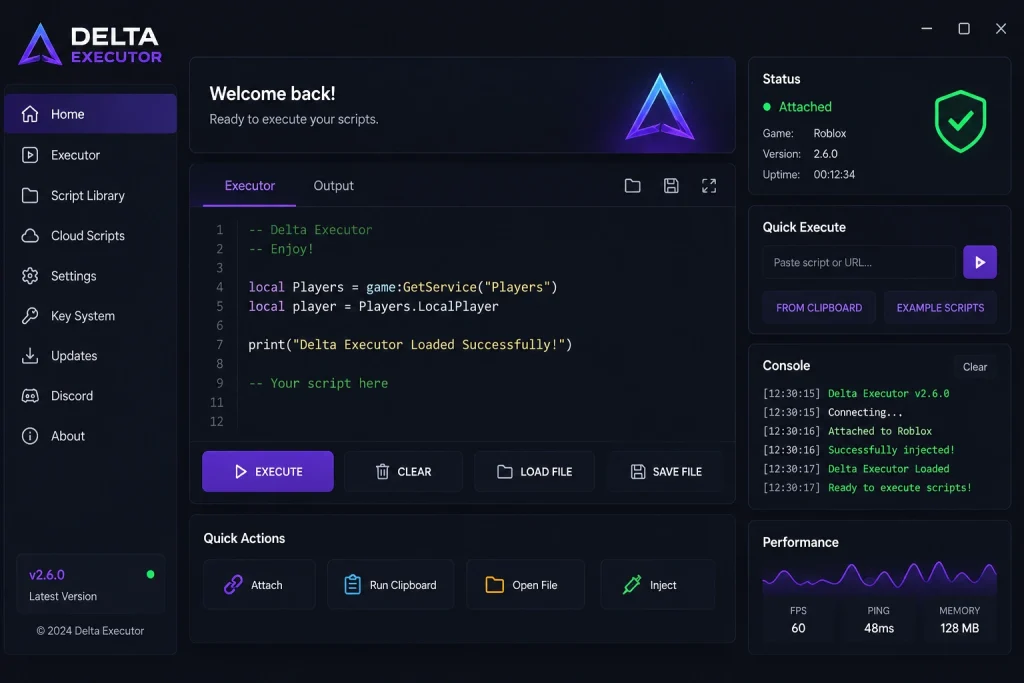The height and width of the screenshot is (683, 1024).
Task: Click the Settings gear icon
Action: click(x=30, y=276)
